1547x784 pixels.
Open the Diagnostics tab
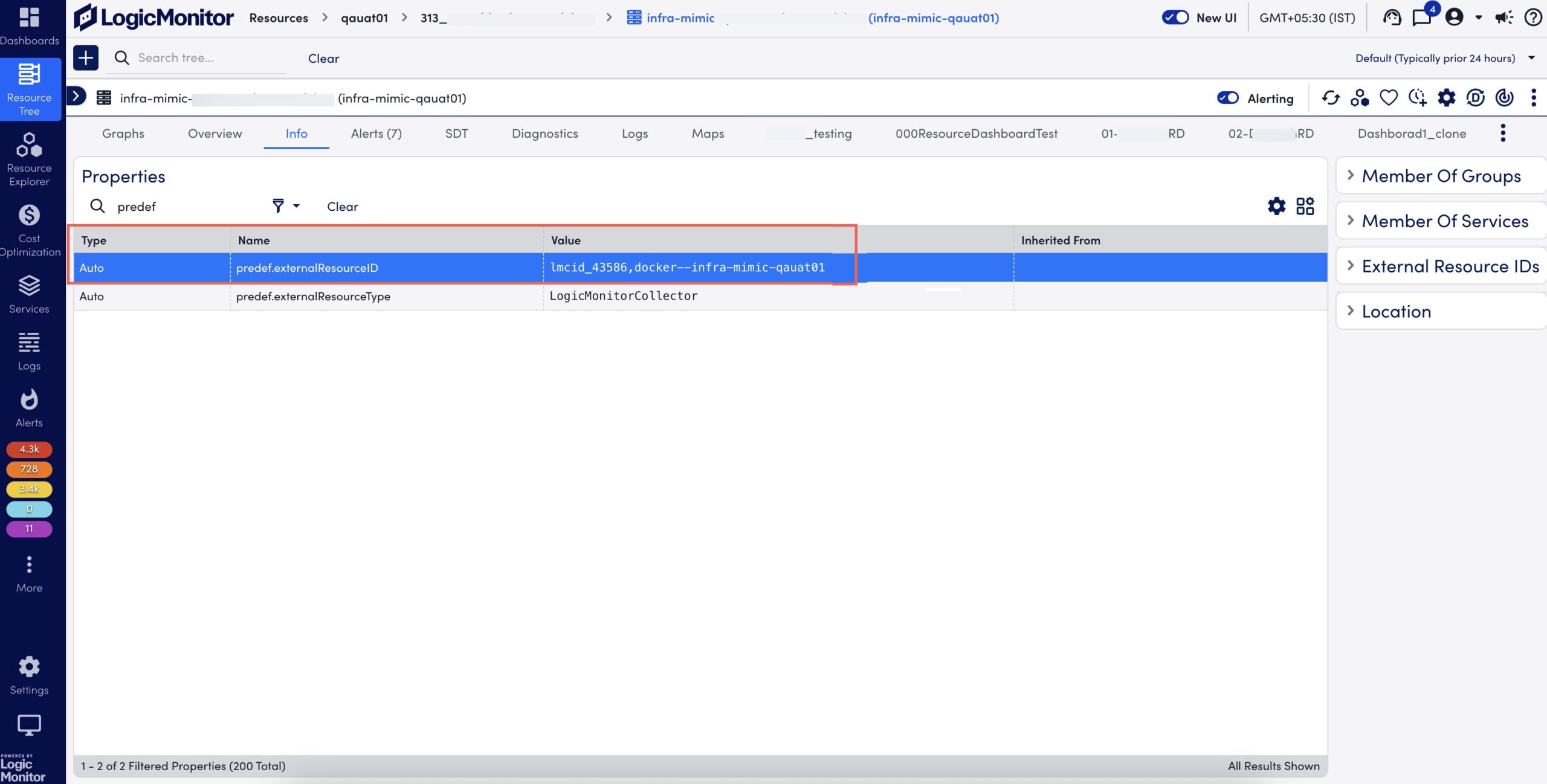(545, 133)
